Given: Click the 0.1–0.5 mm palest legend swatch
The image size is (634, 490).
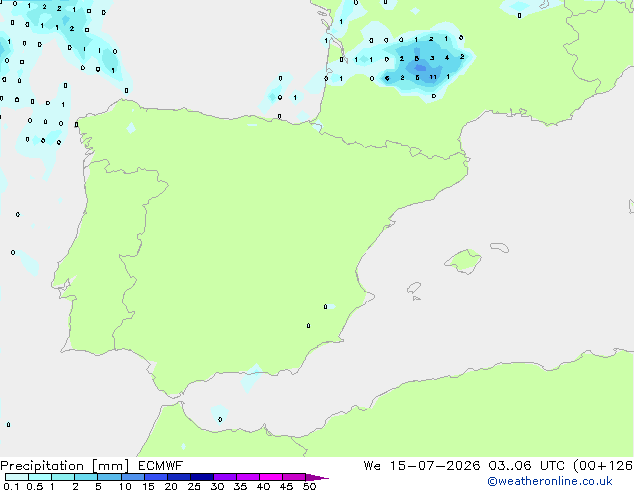Looking at the screenshot, I should 17,477.
